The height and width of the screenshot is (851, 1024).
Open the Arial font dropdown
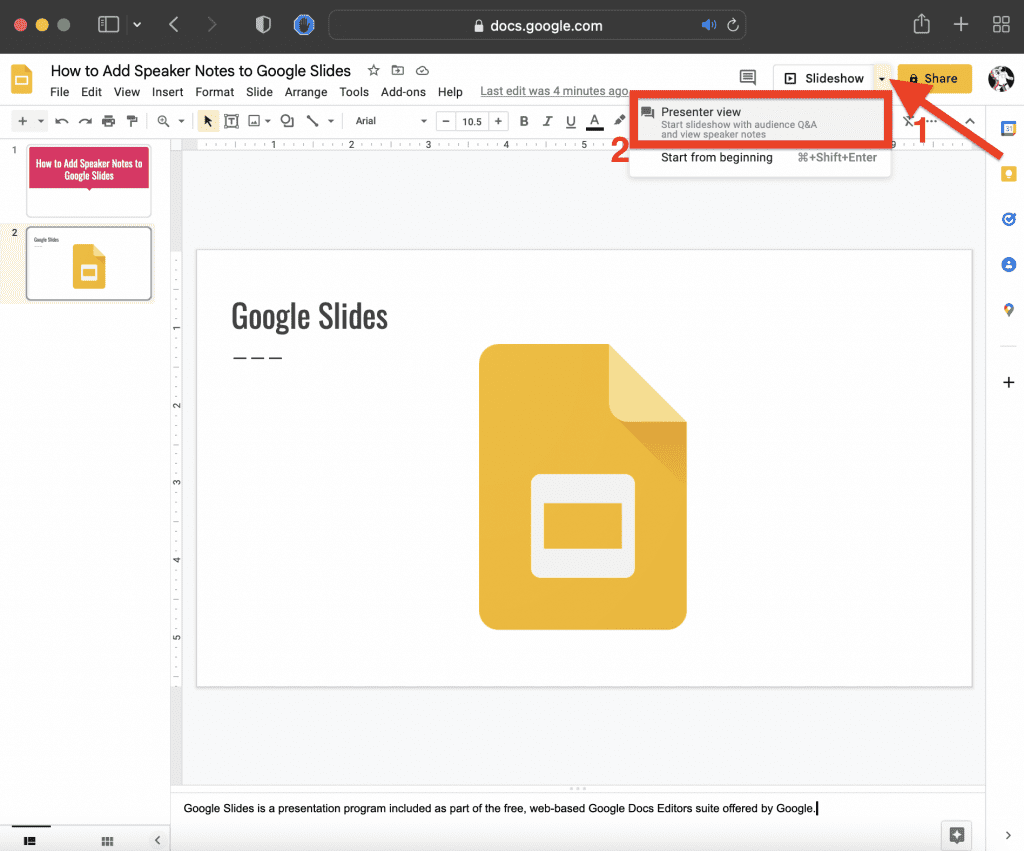pyautogui.click(x=390, y=121)
